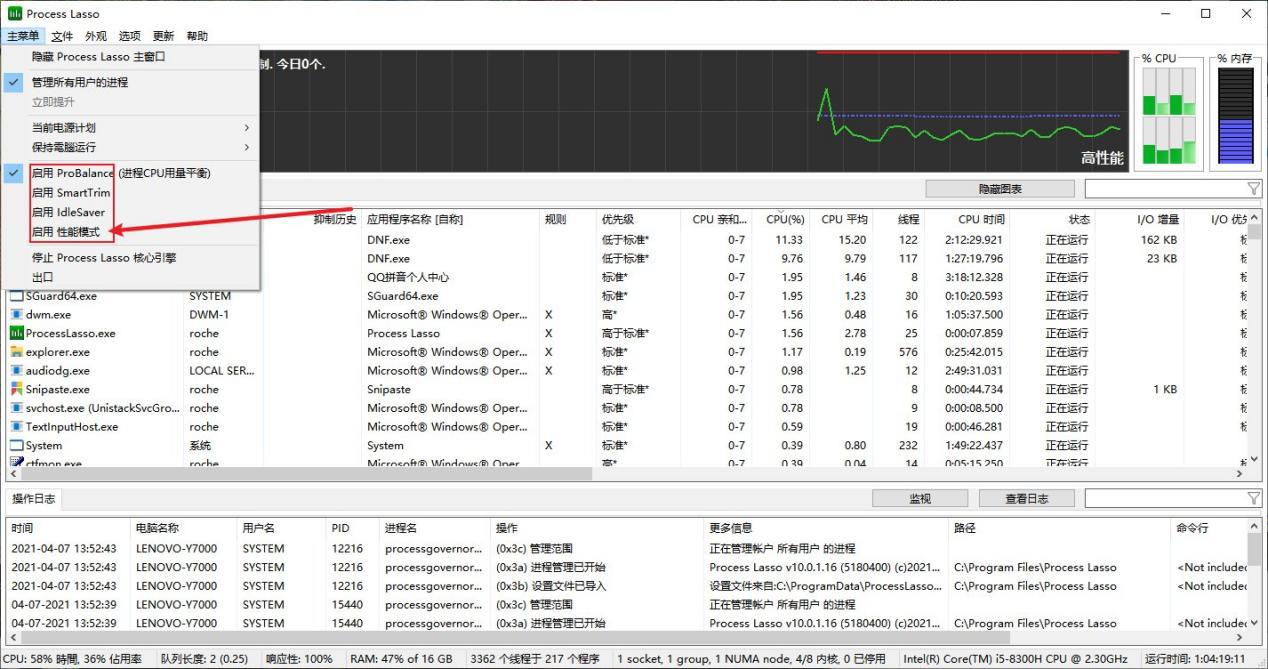Click the 监视 button
Image resolution: width=1268 pixels, height=669 pixels.
click(x=920, y=498)
